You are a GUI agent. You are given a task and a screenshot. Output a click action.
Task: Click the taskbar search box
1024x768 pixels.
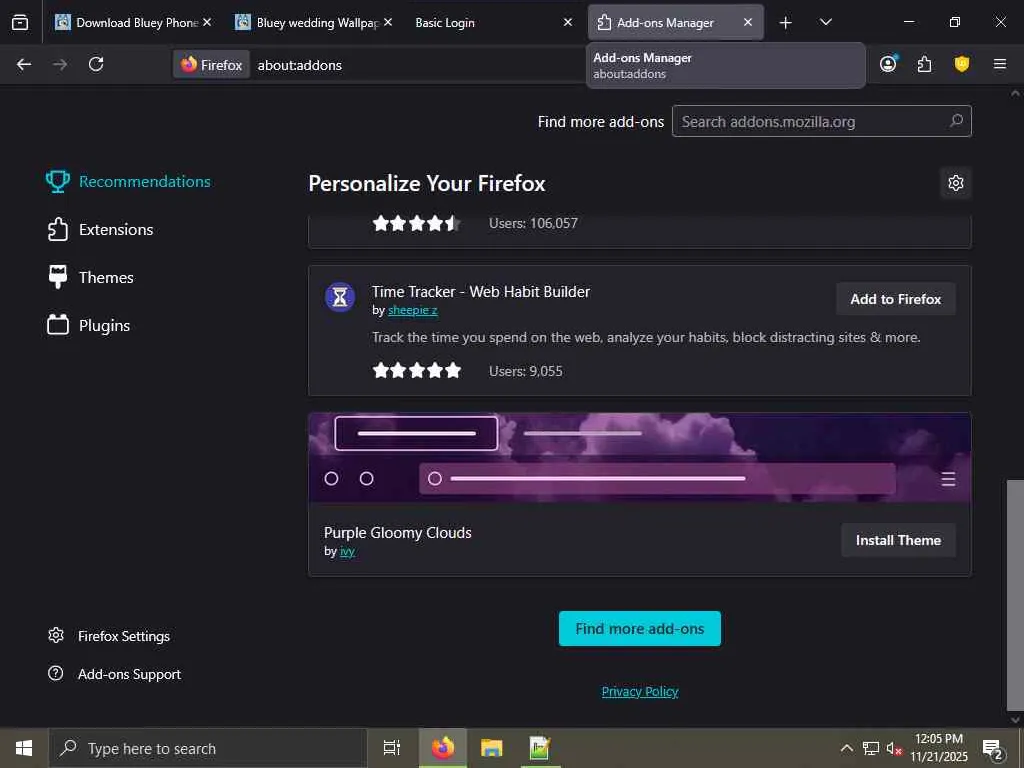(208, 748)
